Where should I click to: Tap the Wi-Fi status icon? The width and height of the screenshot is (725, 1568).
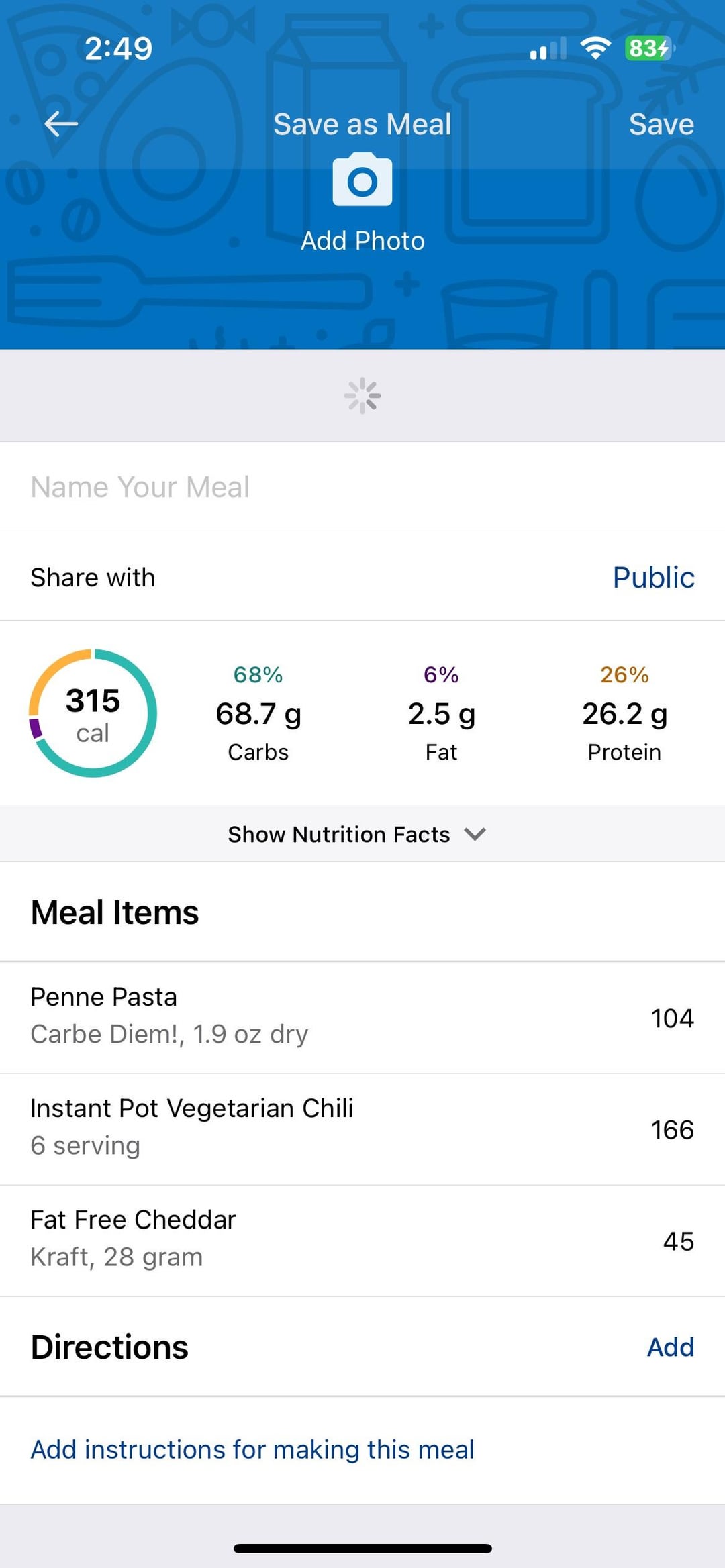595,48
